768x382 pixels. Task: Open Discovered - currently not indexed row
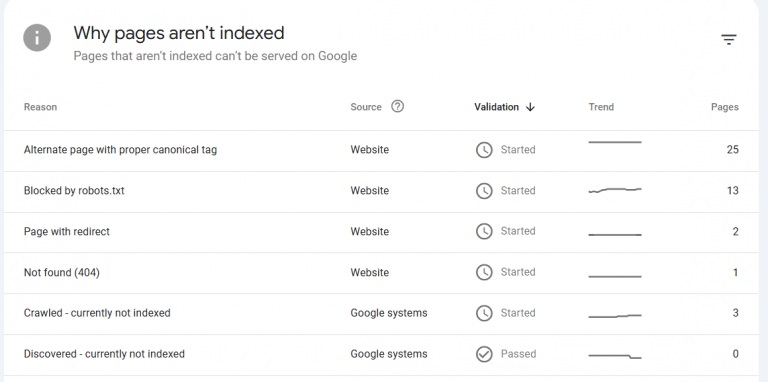(x=381, y=355)
